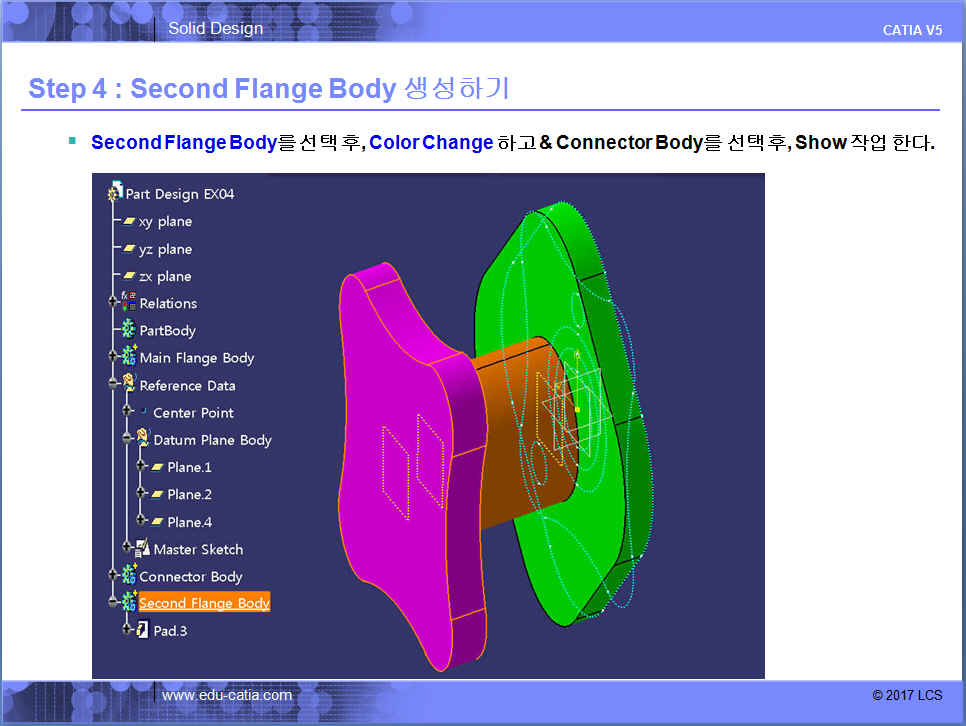Click the zx plane icon
This screenshot has height=726, width=966.
point(129,276)
